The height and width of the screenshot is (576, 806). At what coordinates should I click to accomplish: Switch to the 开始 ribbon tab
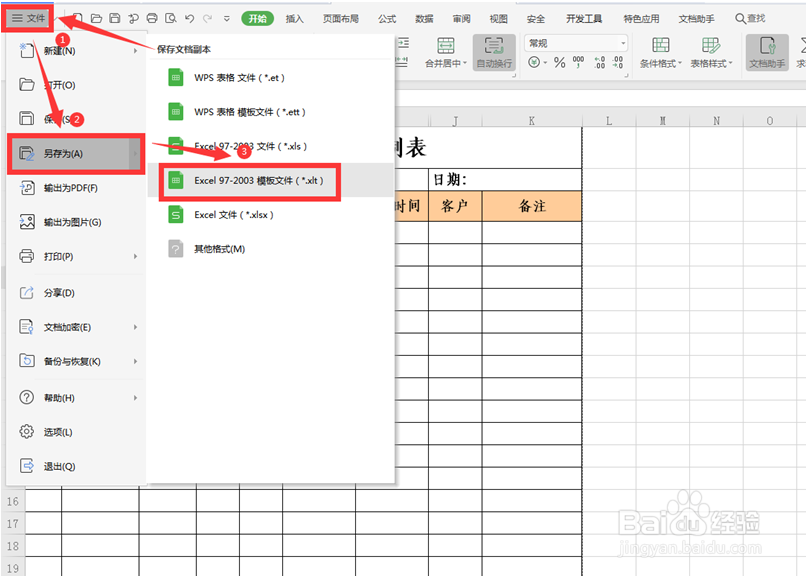pos(258,19)
